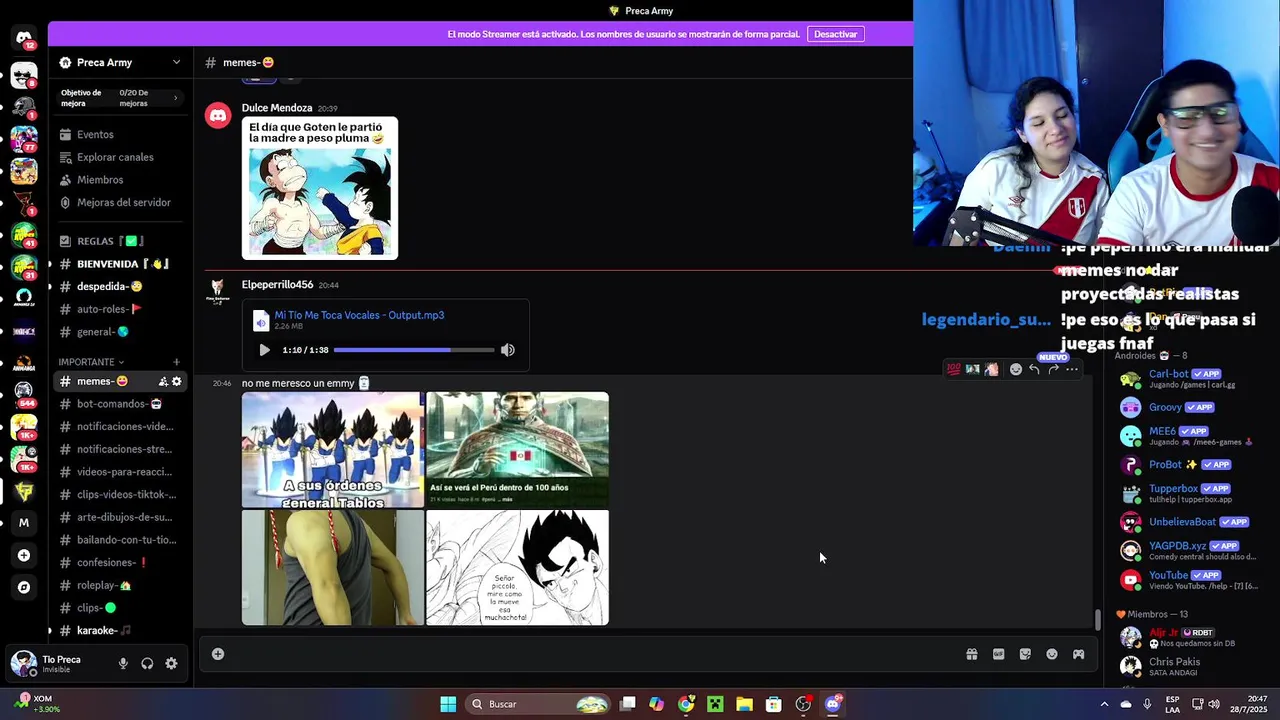Invite members to memes channel icon
The height and width of the screenshot is (720, 1280).
pos(162,381)
